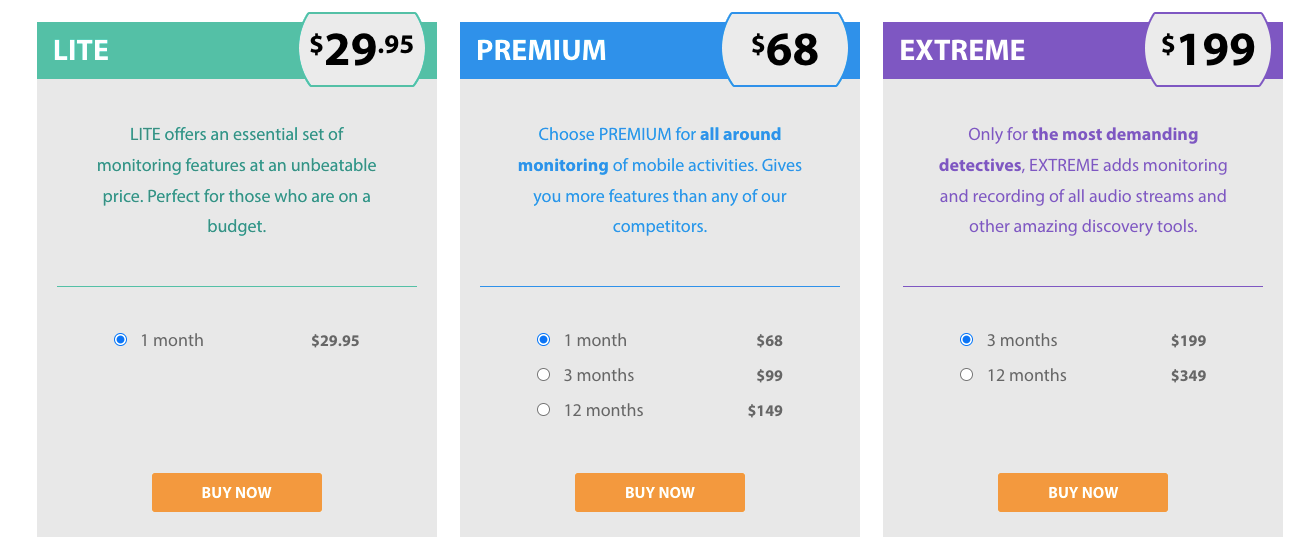
Task: Hit BUY NOW on the EXTREME plan
Action: [x=1083, y=492]
